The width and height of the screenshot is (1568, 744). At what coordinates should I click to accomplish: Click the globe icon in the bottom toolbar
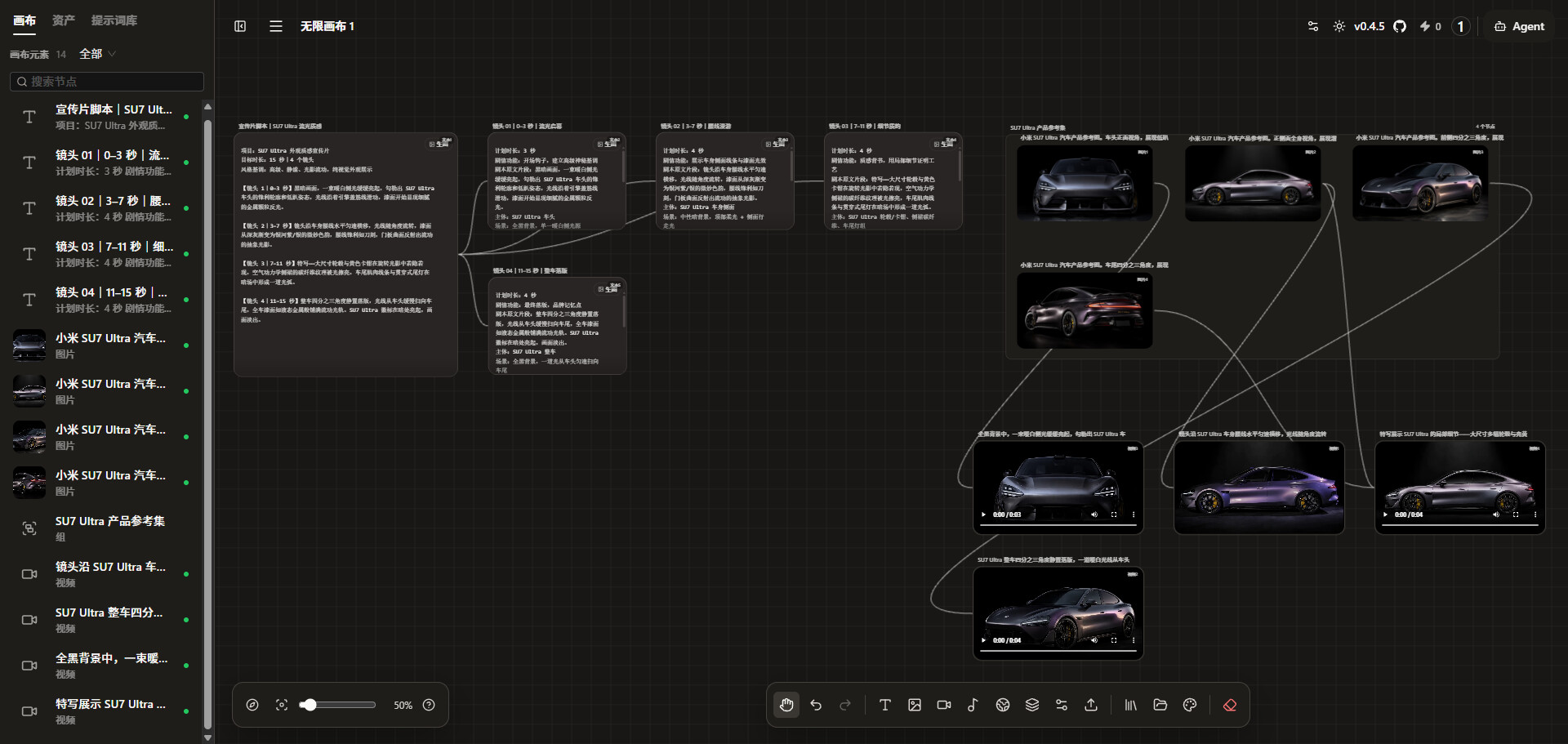pos(1003,705)
